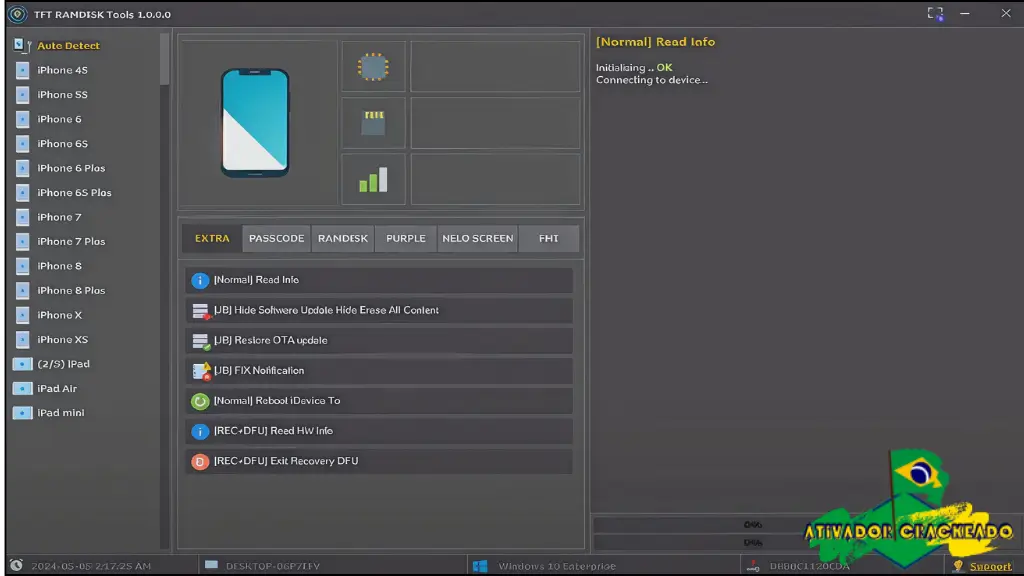
Task: Click the iPhone X device icon
Action: pos(22,315)
